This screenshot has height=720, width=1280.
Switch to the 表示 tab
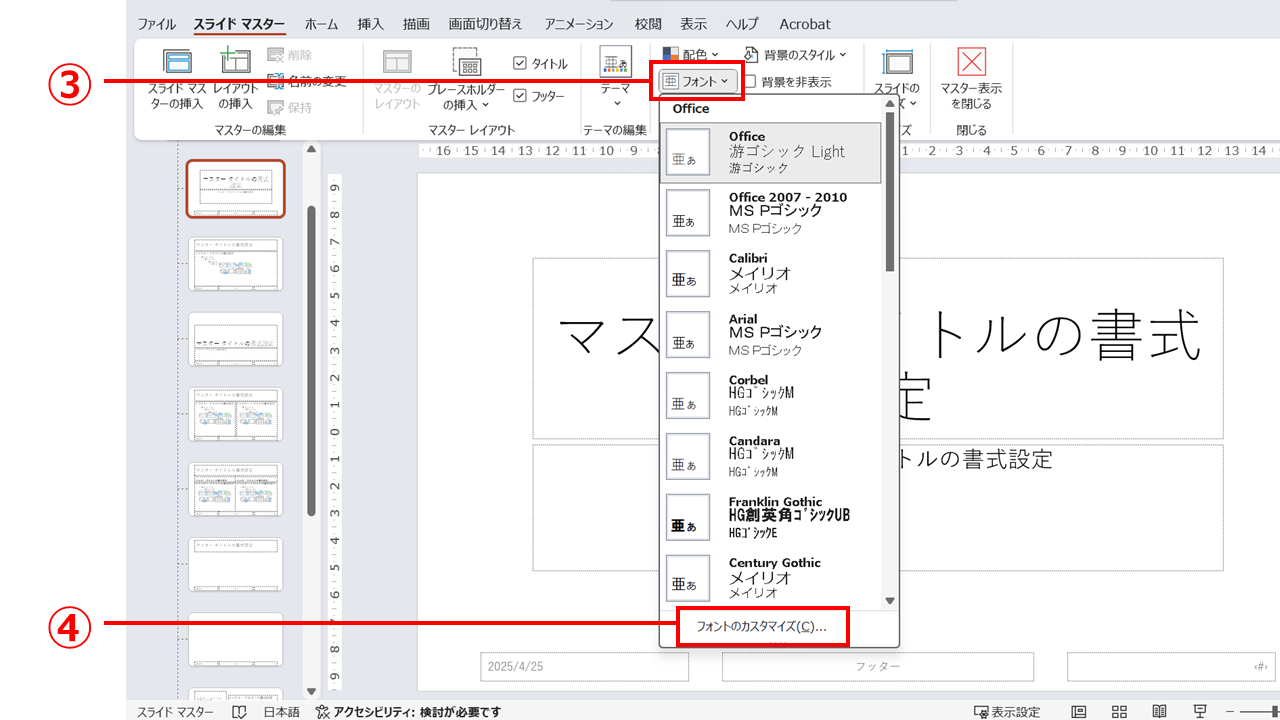pos(693,24)
